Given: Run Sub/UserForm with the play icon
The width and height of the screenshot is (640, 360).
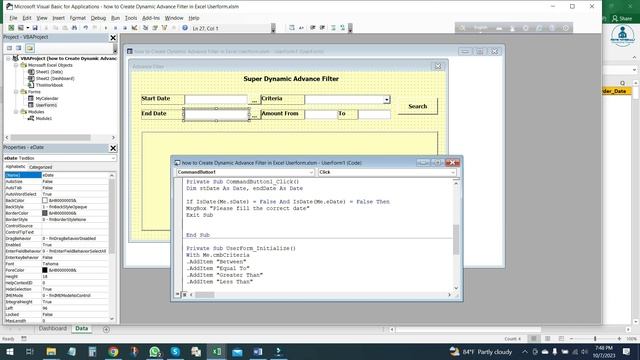Looking at the screenshot, I should (106, 28).
